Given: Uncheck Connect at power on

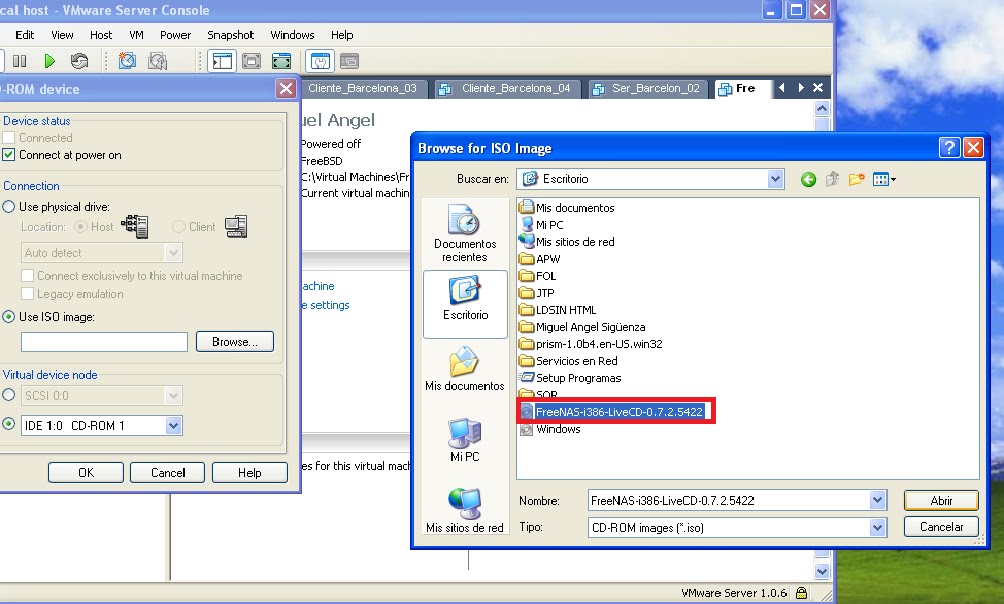Looking at the screenshot, I should (8, 155).
